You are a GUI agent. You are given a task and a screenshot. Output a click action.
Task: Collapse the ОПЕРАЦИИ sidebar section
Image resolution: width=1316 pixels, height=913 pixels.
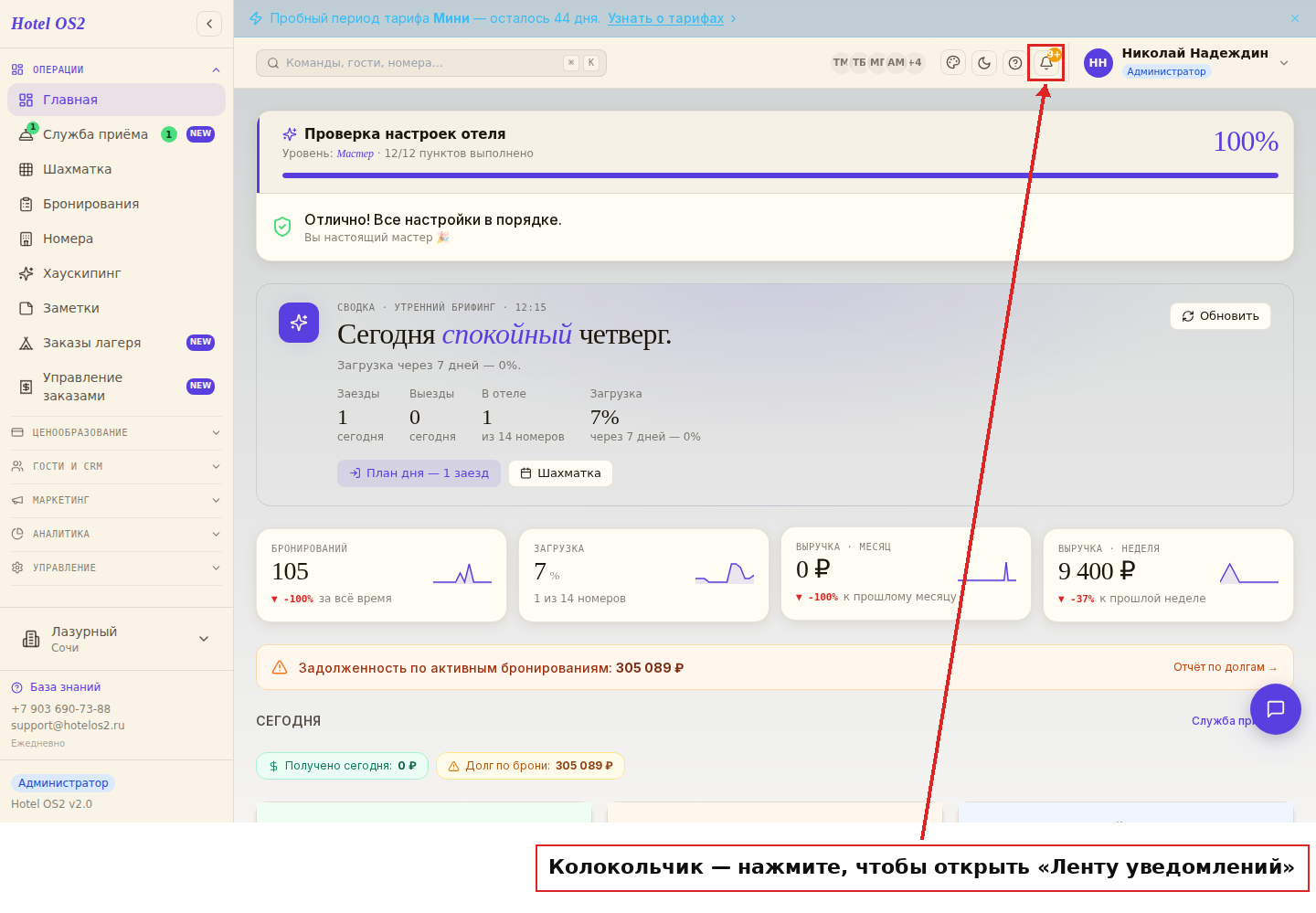(115, 69)
